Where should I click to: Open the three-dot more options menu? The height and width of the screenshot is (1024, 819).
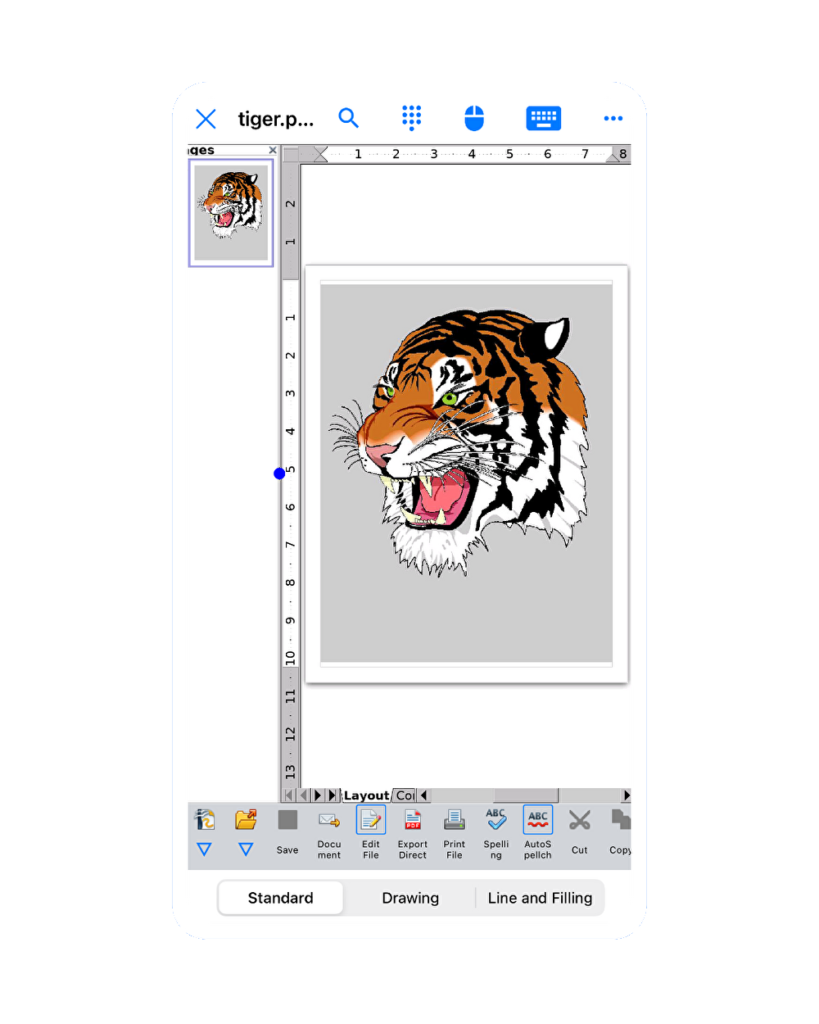tap(613, 118)
